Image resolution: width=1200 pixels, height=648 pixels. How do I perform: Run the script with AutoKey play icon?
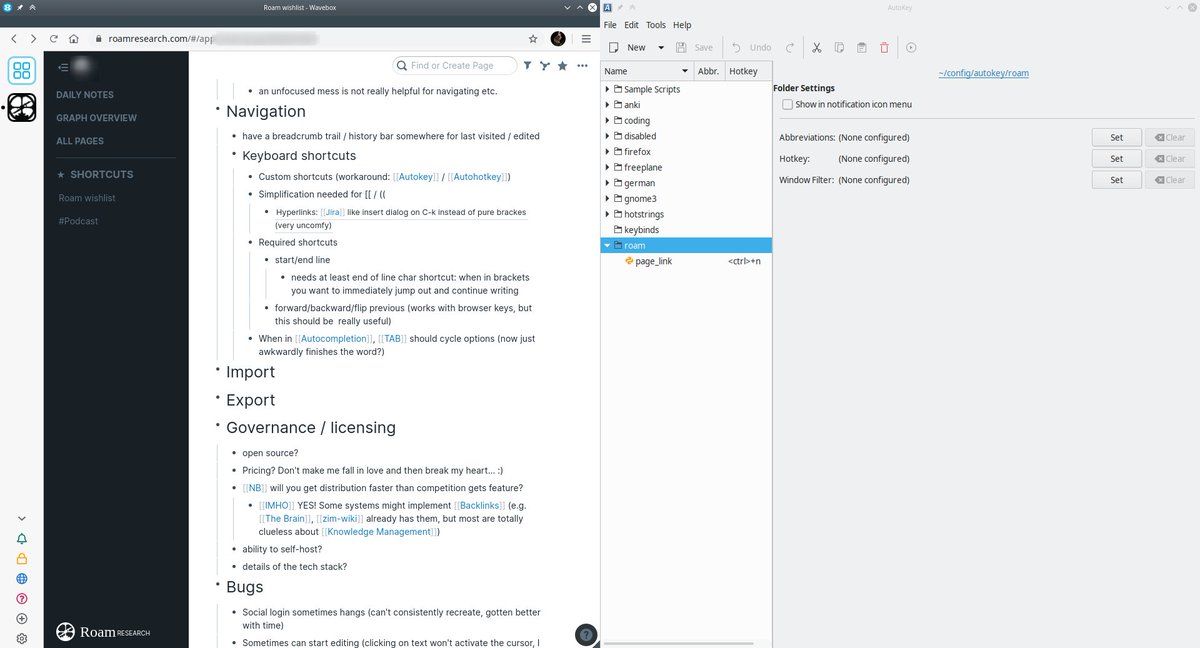[x=911, y=47]
